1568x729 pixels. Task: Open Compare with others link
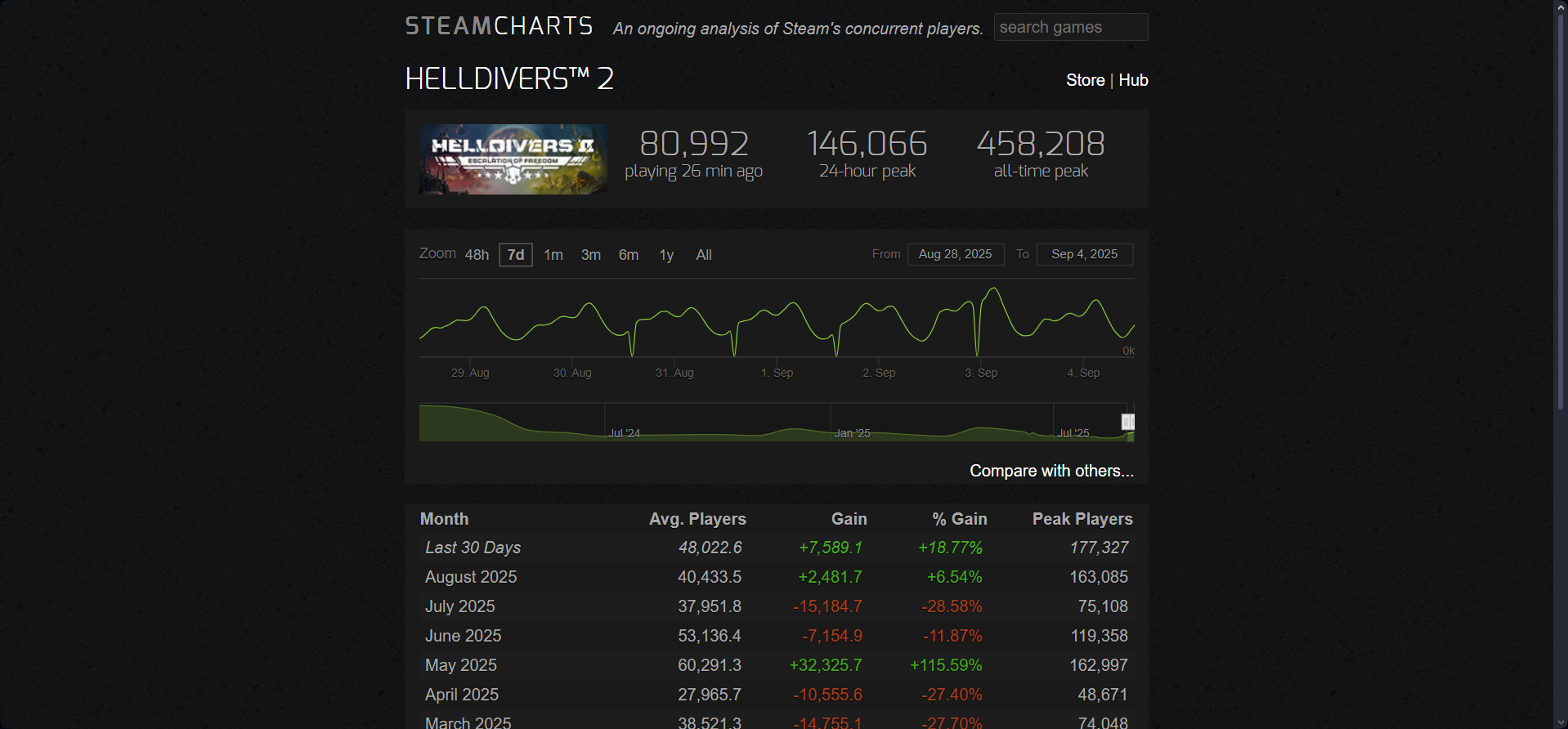click(1051, 471)
